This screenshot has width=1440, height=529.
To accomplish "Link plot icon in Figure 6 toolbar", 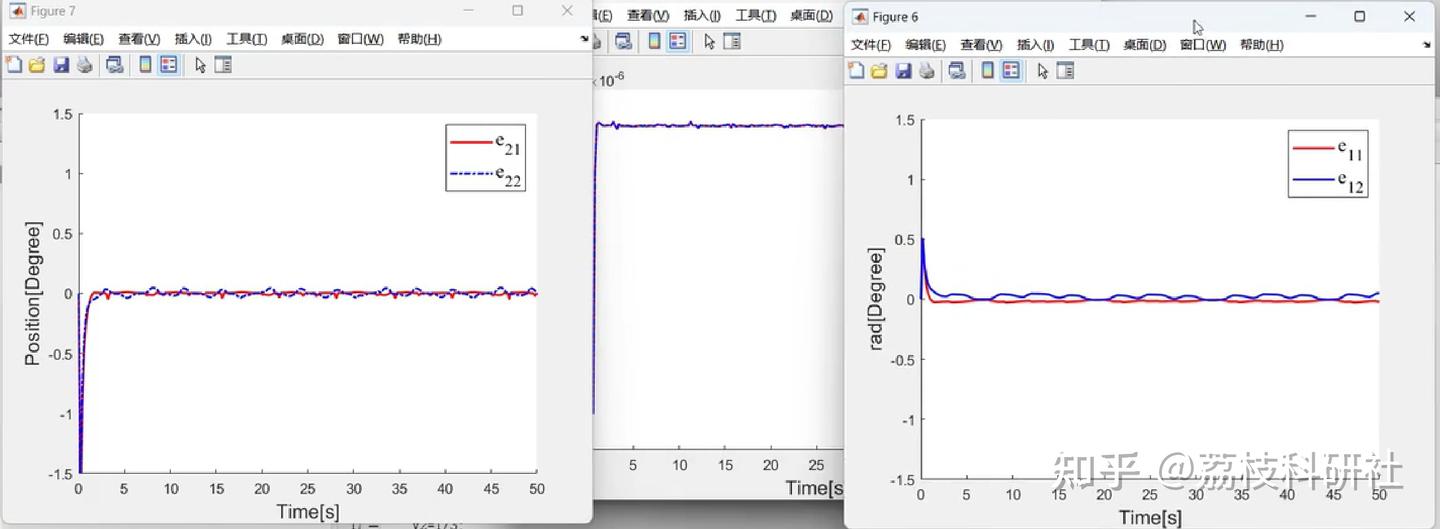I will (957, 70).
